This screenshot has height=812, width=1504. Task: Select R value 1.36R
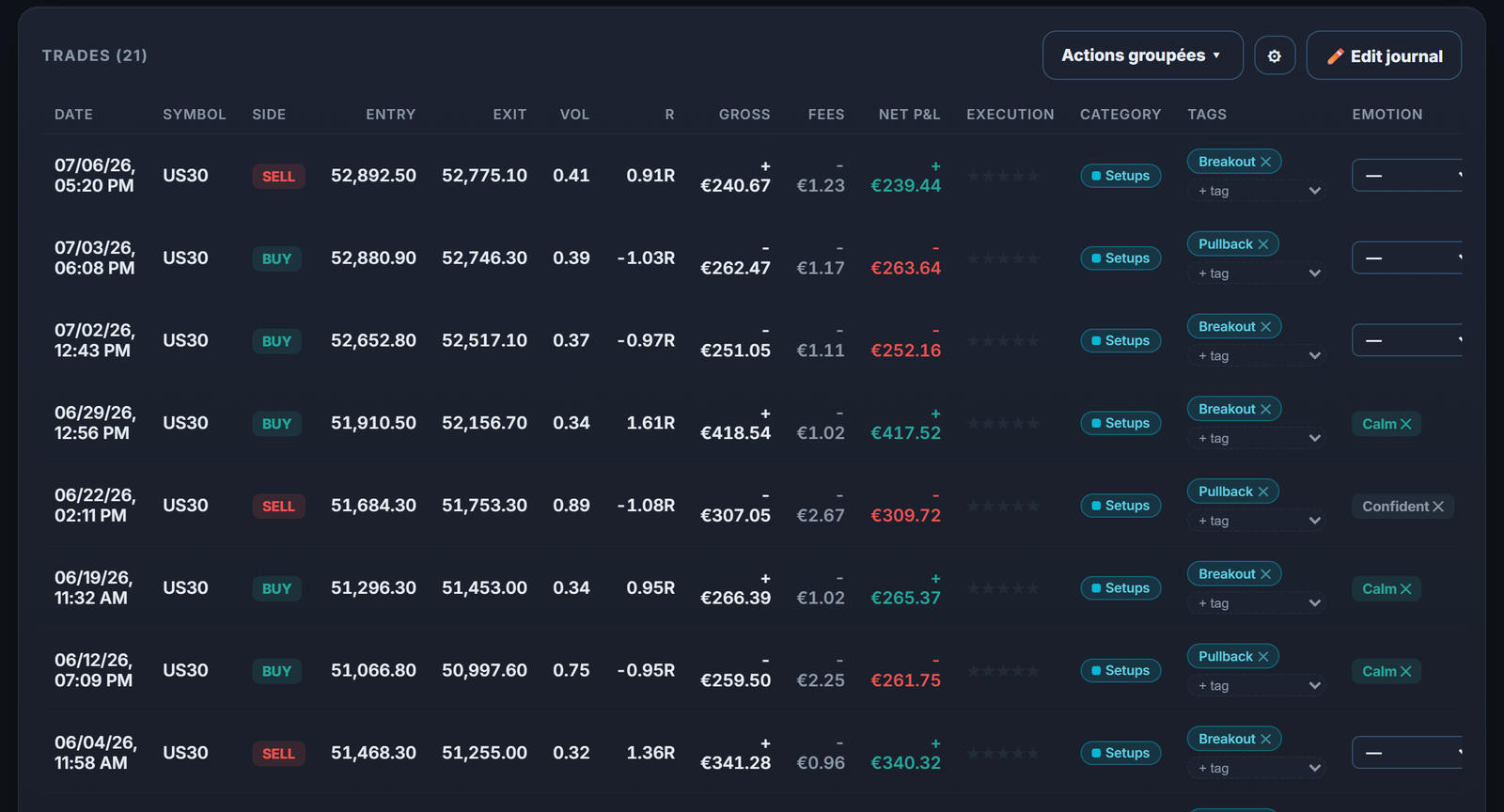tap(650, 753)
